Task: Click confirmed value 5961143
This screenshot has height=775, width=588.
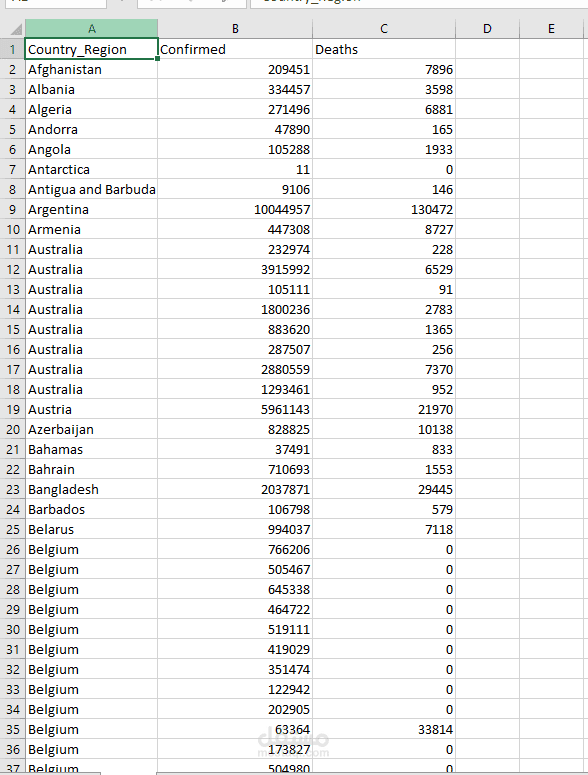Action: (x=235, y=409)
